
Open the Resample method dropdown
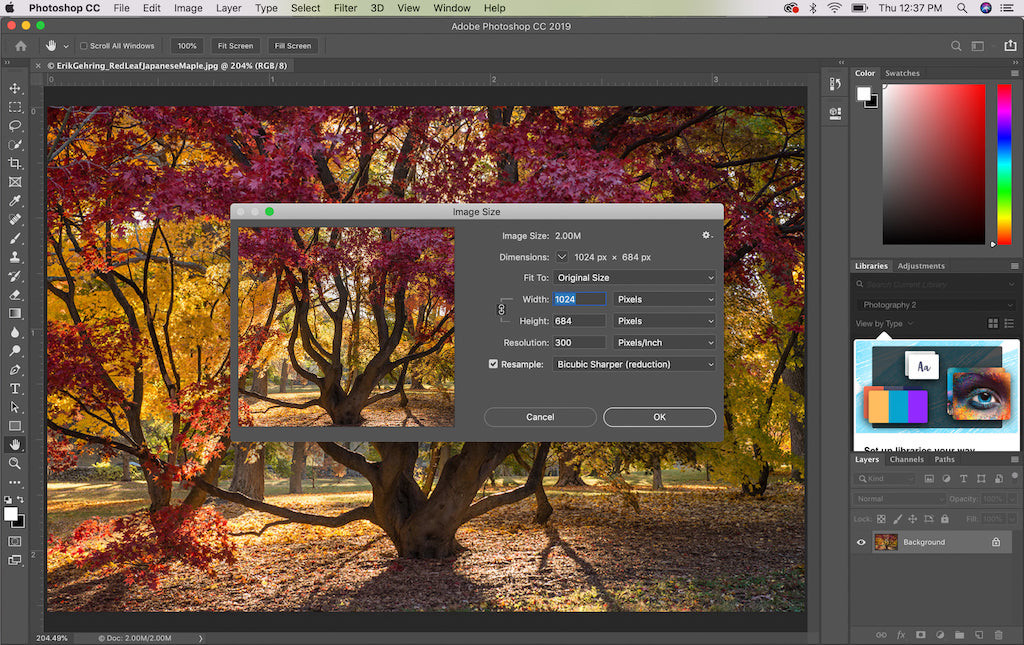[634, 364]
